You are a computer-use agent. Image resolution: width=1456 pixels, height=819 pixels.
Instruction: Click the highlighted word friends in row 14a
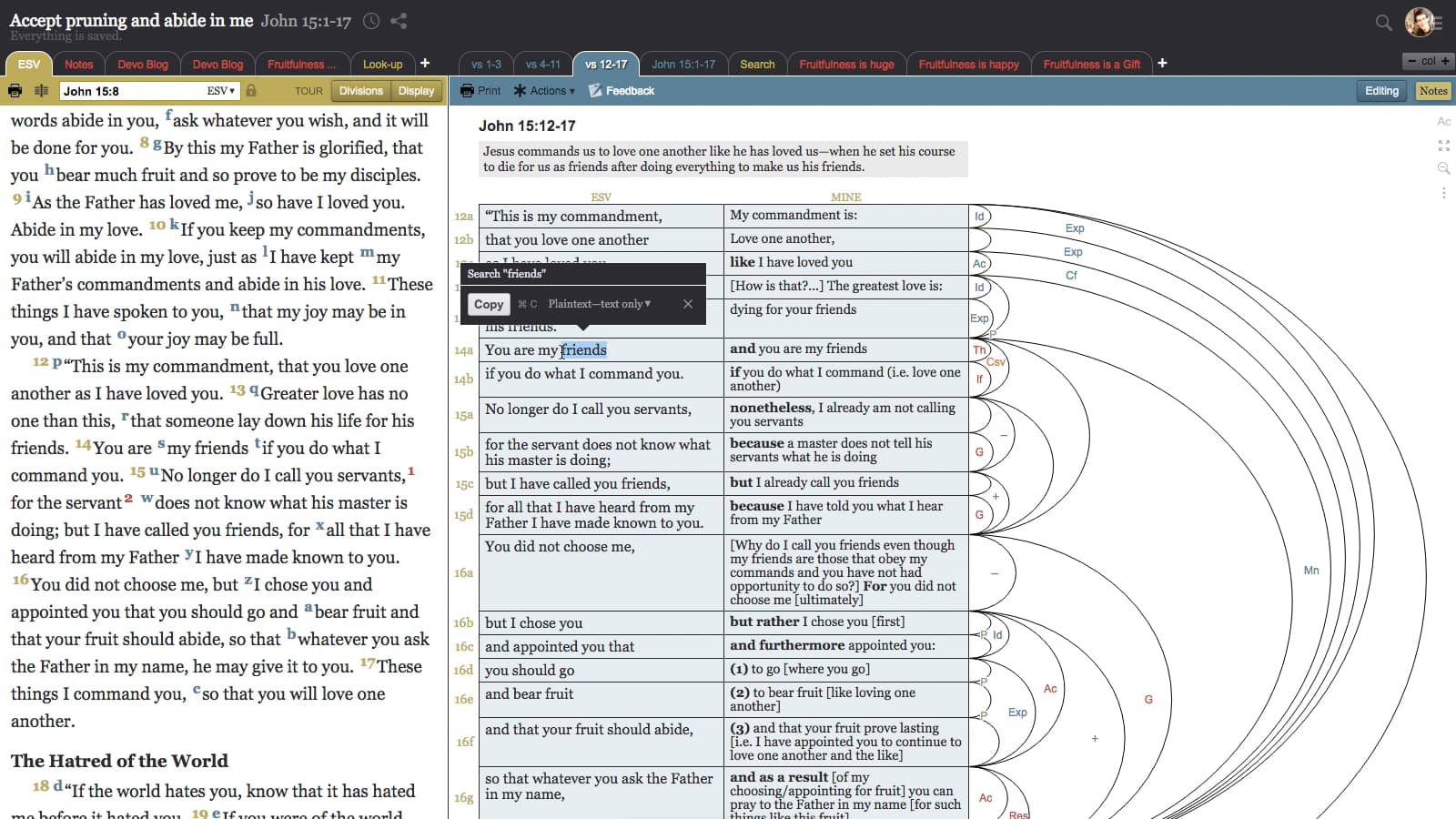[583, 350]
